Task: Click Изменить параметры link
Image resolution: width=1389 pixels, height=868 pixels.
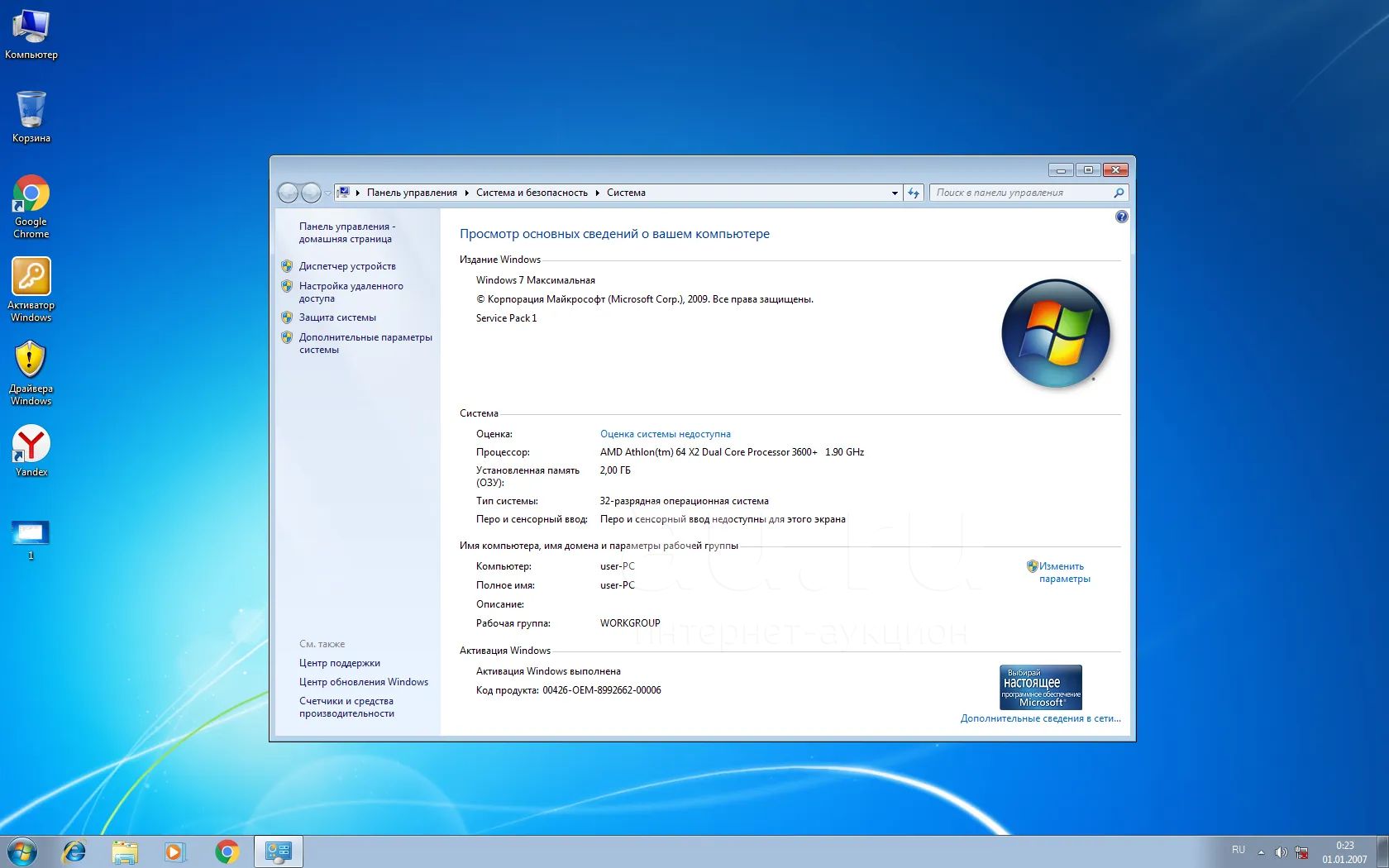Action: tap(1065, 572)
